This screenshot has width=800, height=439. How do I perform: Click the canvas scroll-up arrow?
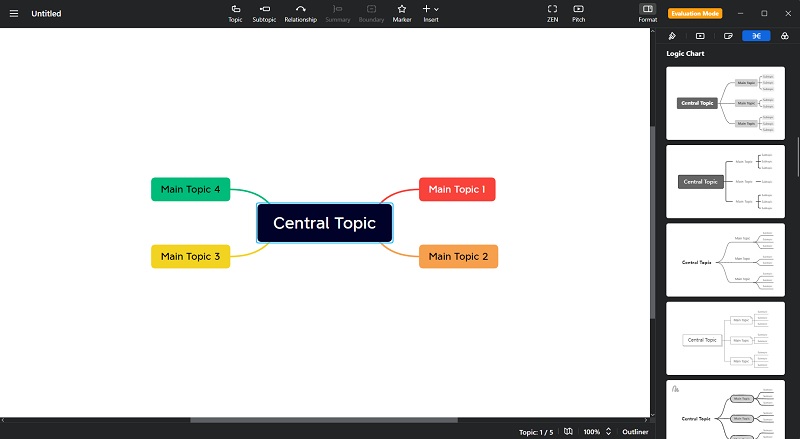[652, 32]
